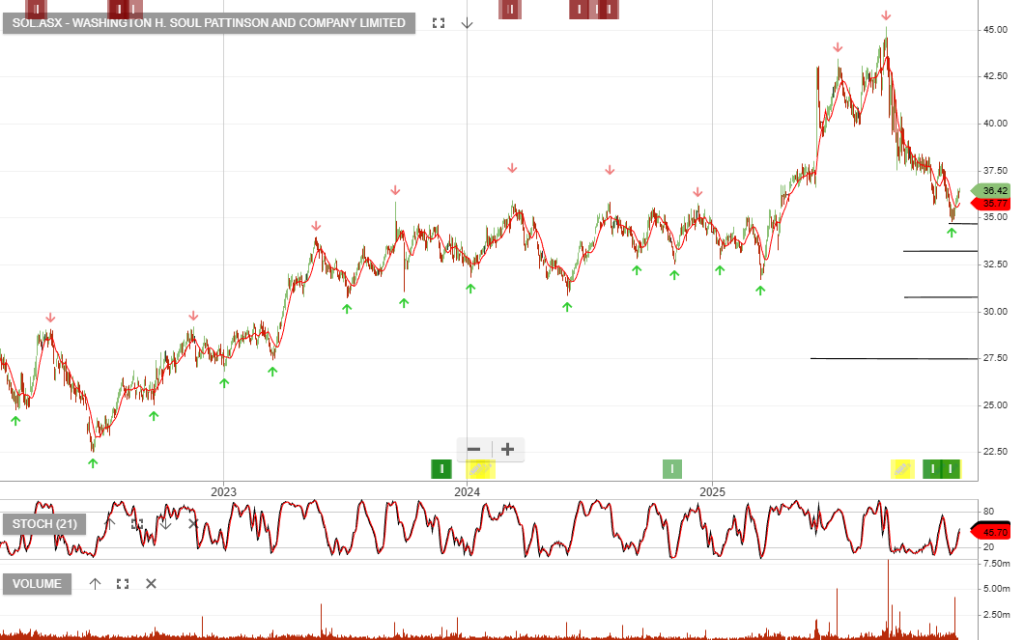The image size is (1024, 640).
Task: Open the SOL.ASX Washington H. Soul Pattinson title
Action: pyautogui.click(x=208, y=23)
